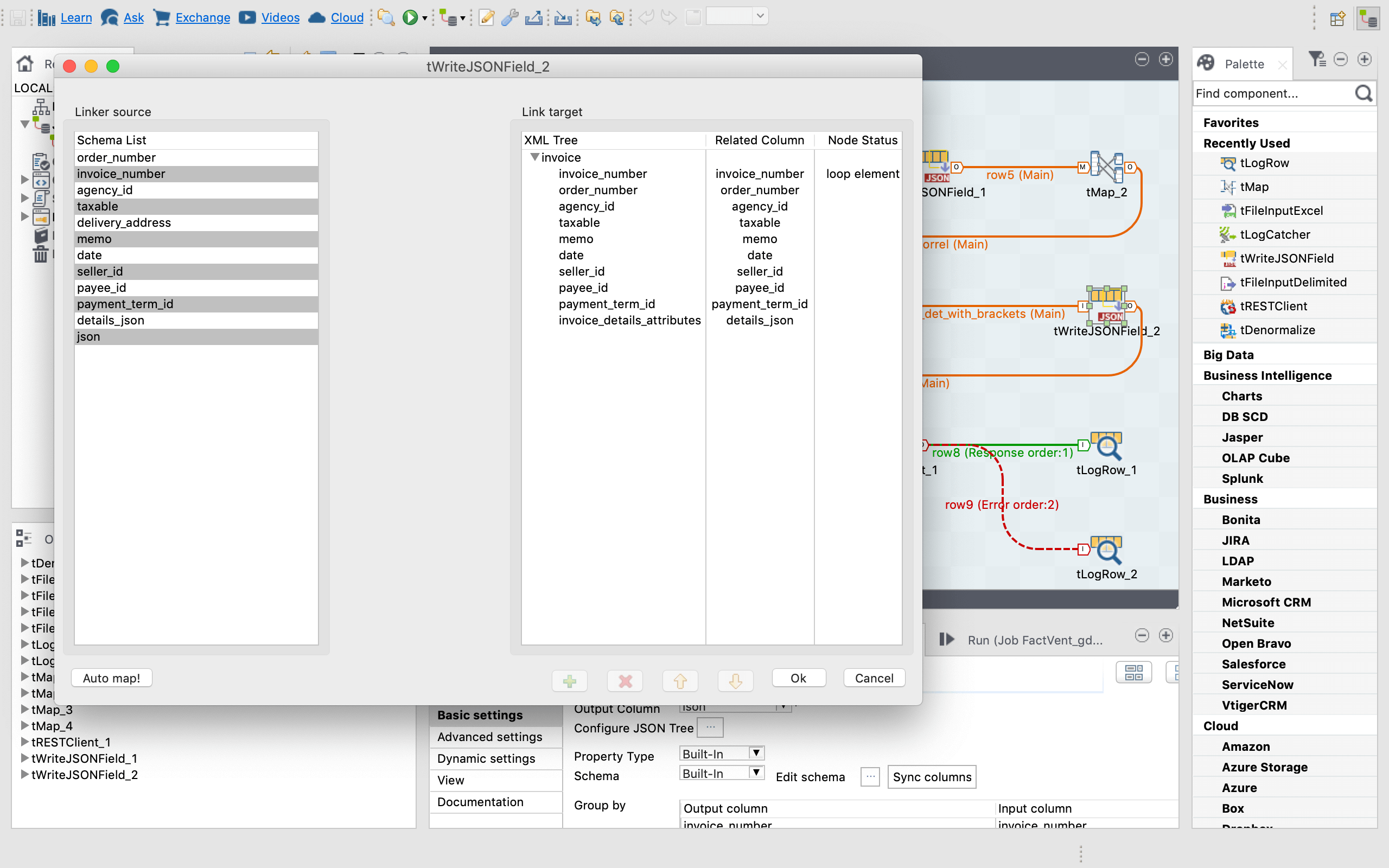Screen dimensions: 1389x868
Task: Click the Repository home icon
Action: 24,63
